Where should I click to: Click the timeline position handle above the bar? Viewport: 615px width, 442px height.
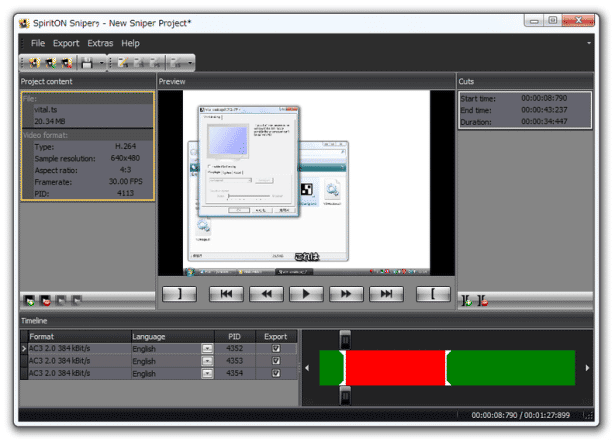click(345, 339)
